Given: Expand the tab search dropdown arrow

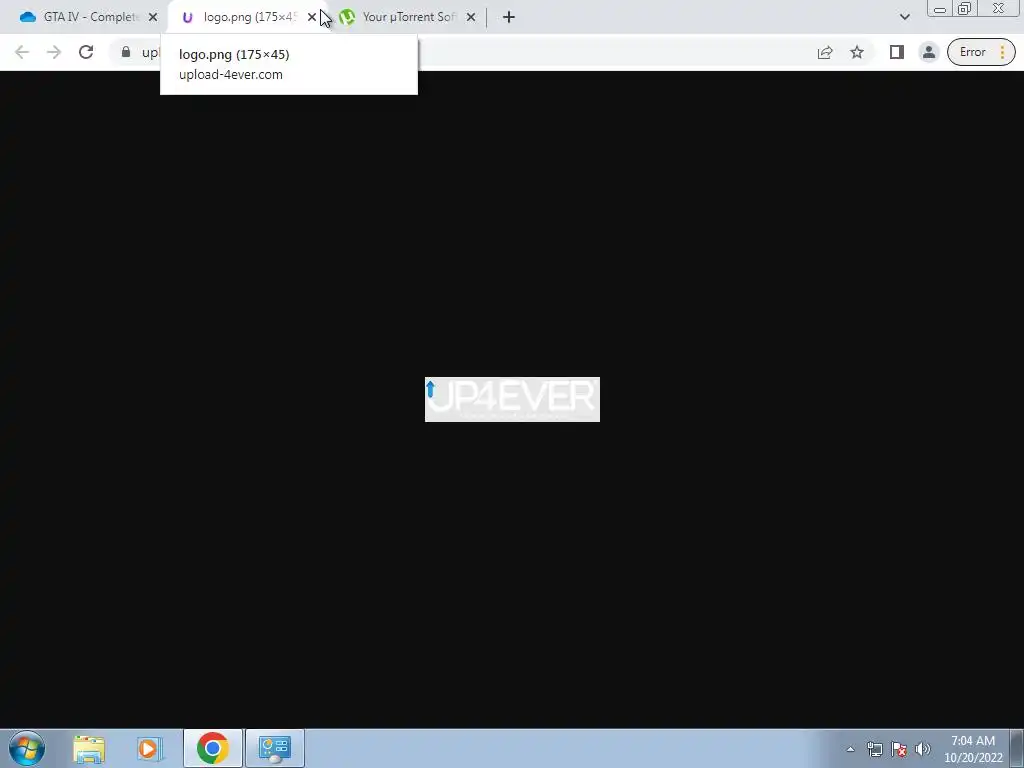Looking at the screenshot, I should (904, 17).
